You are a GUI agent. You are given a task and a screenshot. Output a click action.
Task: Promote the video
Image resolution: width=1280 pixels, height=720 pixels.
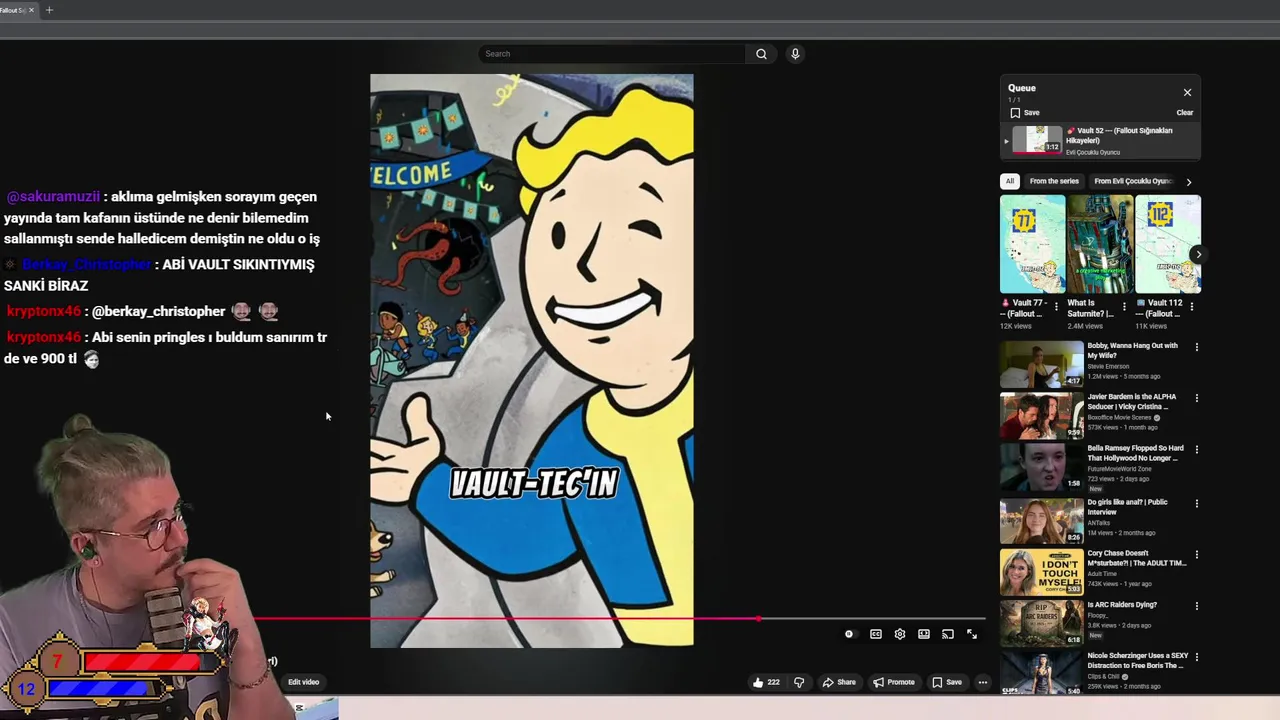pyautogui.click(x=893, y=682)
